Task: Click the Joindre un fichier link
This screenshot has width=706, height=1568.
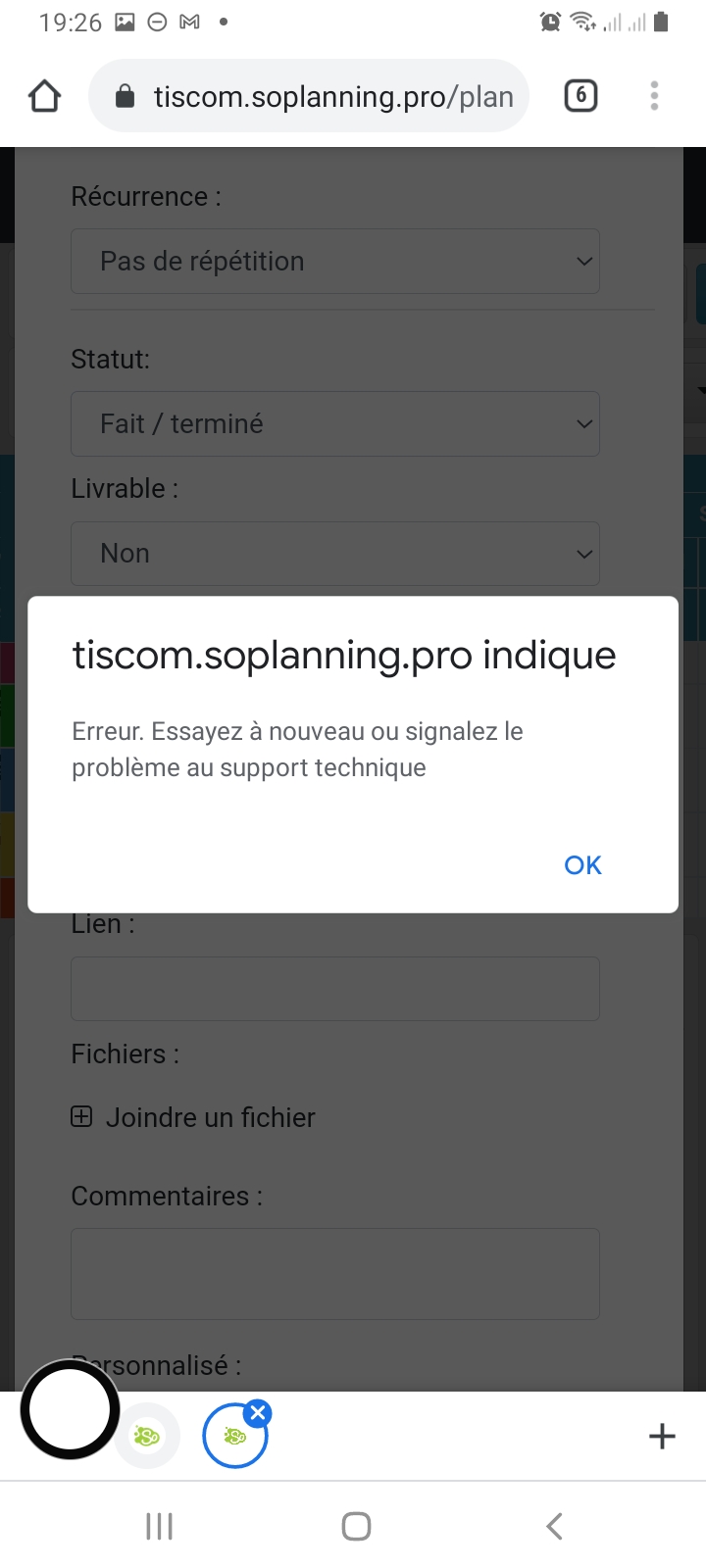Action: [210, 1117]
